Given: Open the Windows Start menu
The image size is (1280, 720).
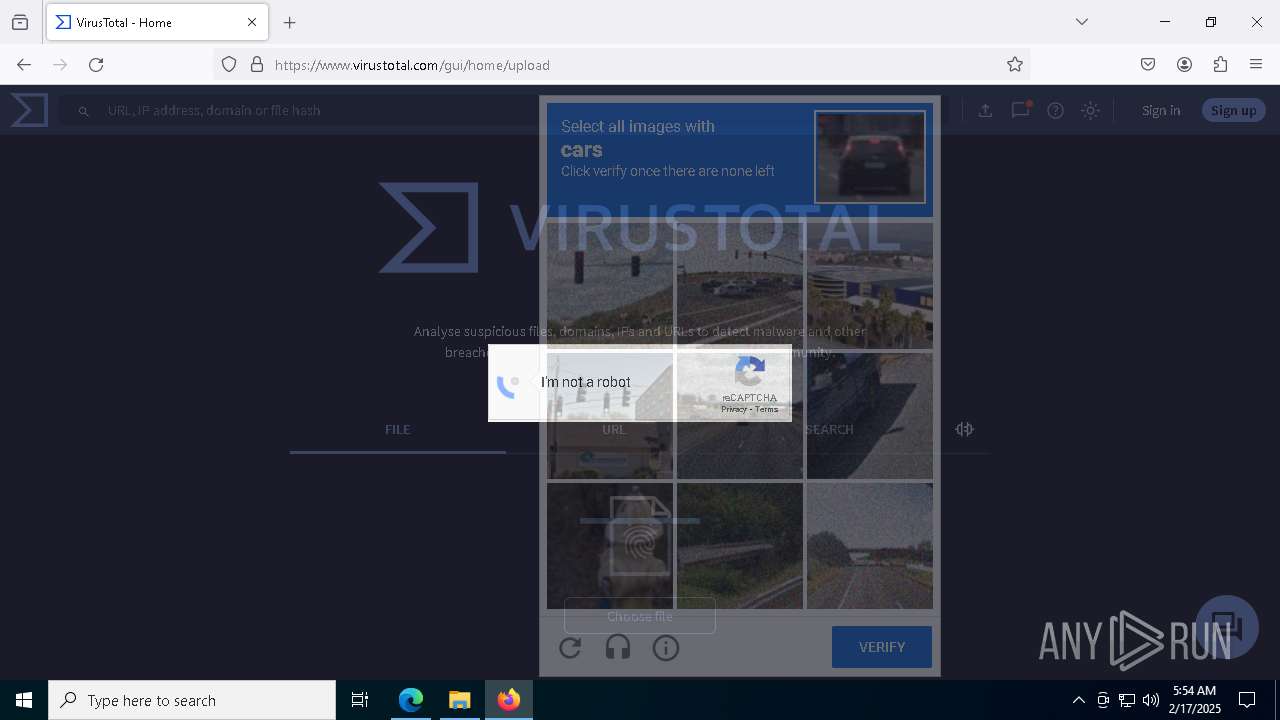Looking at the screenshot, I should 24,700.
